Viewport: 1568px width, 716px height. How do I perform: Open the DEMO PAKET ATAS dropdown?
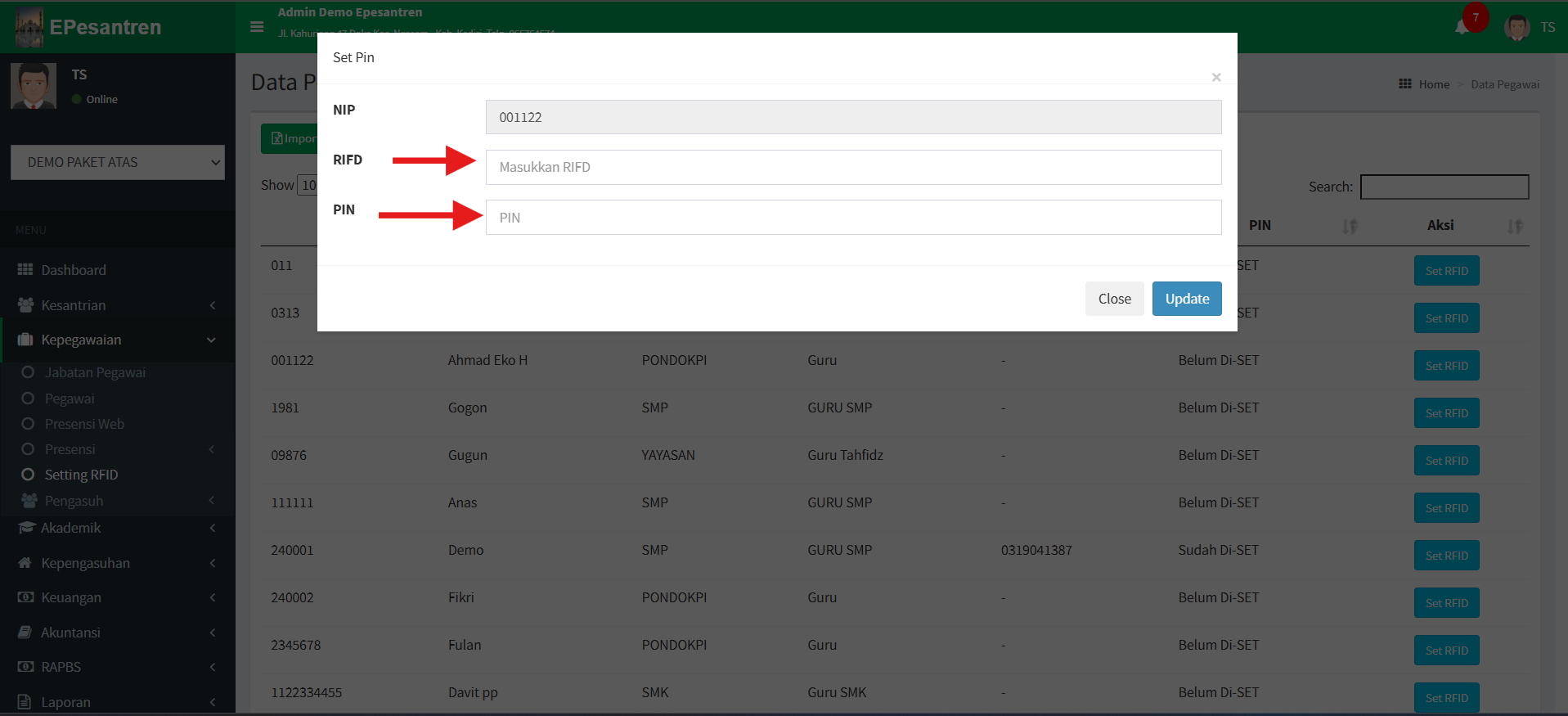pos(118,162)
